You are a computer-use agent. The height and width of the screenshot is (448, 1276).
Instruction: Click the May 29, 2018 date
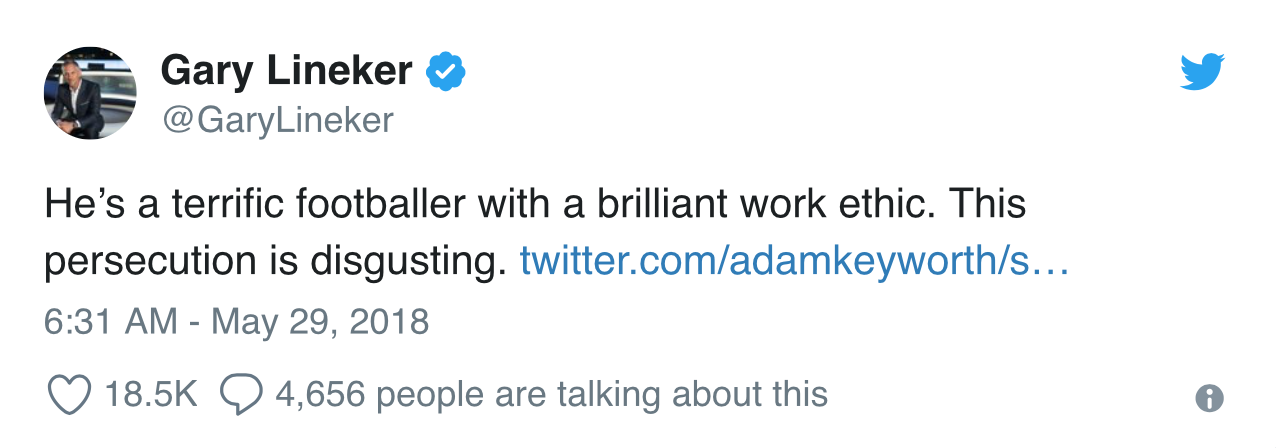coord(320,322)
